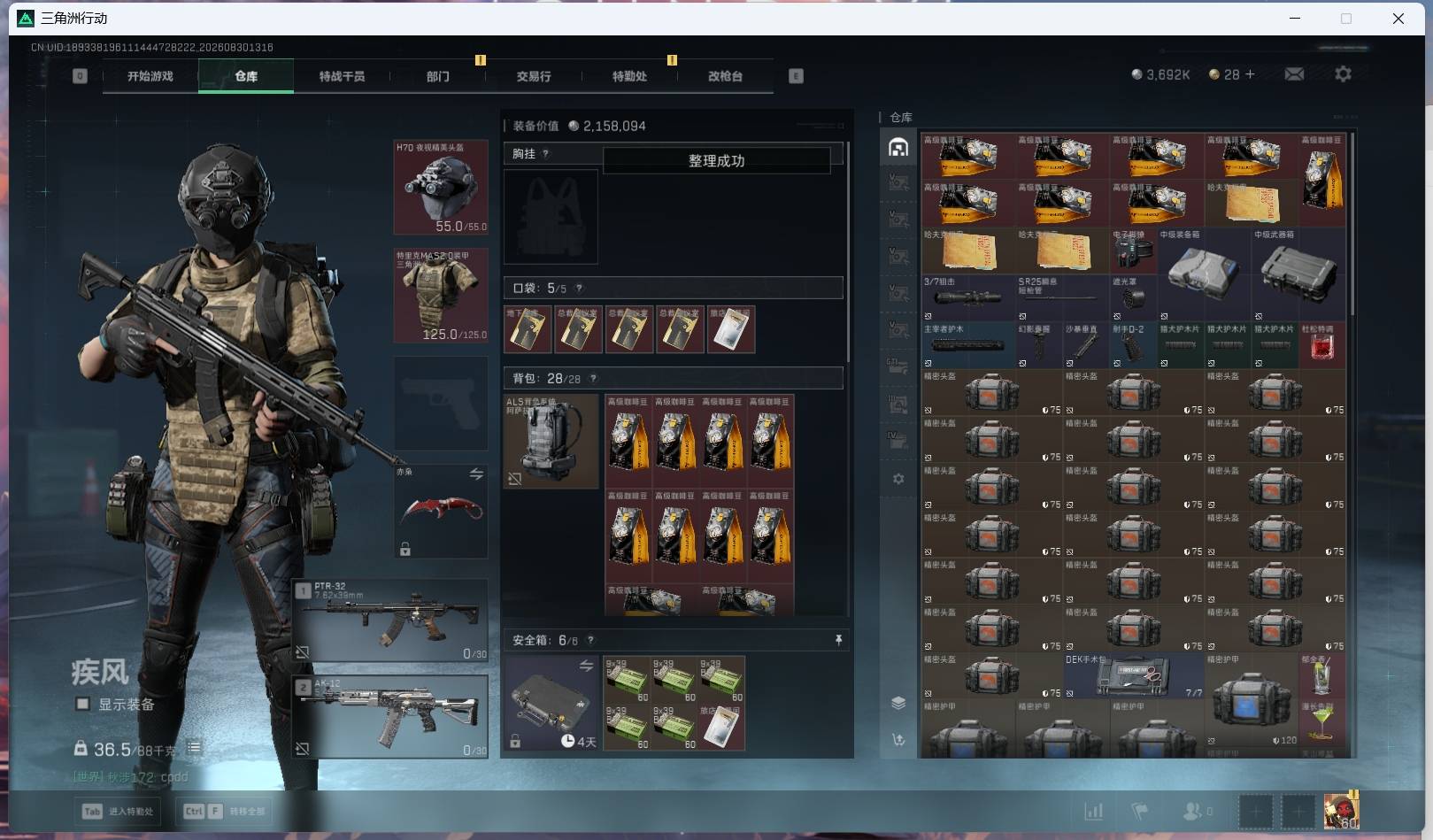Switch to the 改枪台 tab
Image resolution: width=1433 pixels, height=840 pixels.
coord(725,76)
